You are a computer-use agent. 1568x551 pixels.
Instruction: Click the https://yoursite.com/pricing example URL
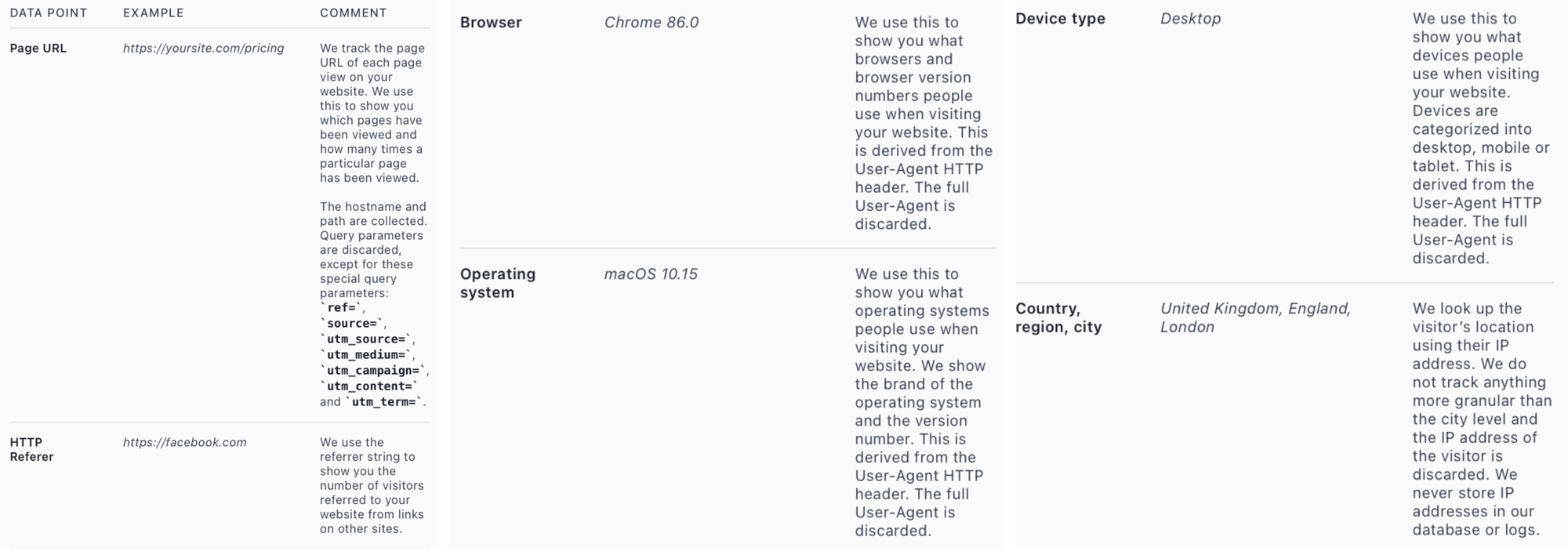click(204, 49)
